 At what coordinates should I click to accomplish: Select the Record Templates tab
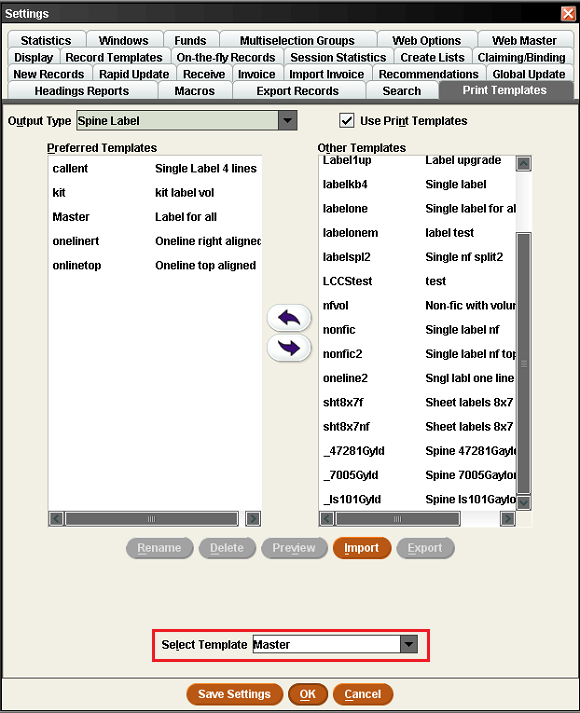click(x=114, y=57)
